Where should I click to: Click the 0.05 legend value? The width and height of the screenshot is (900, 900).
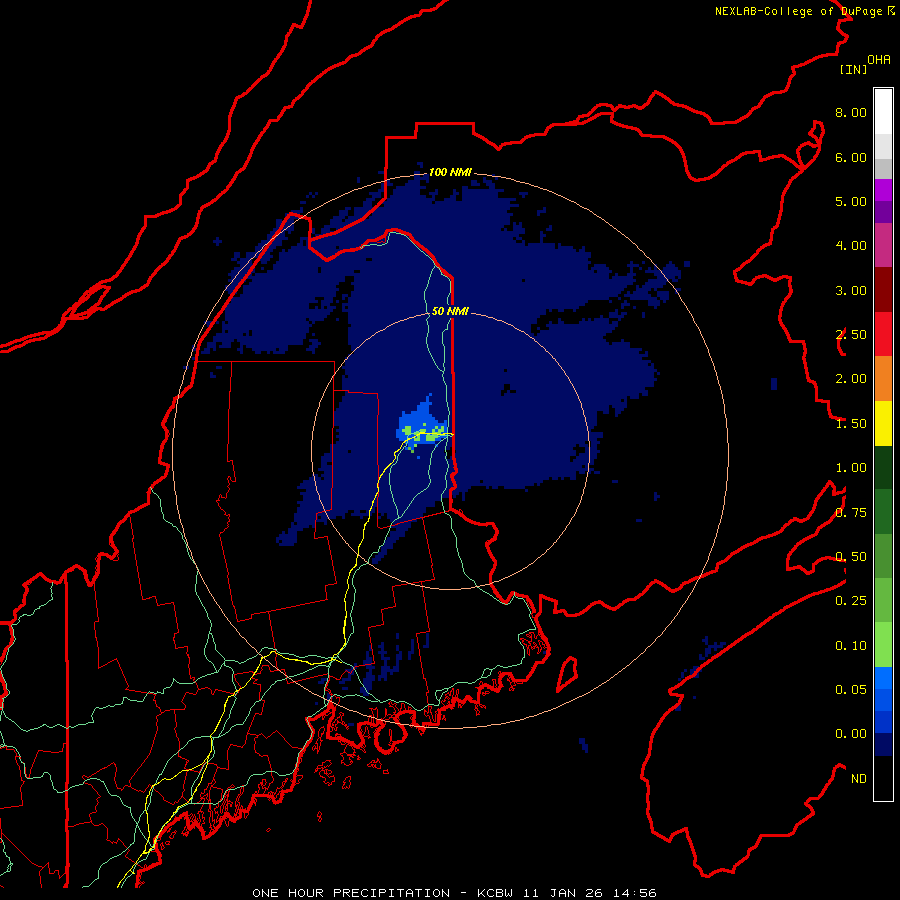pyautogui.click(x=851, y=690)
